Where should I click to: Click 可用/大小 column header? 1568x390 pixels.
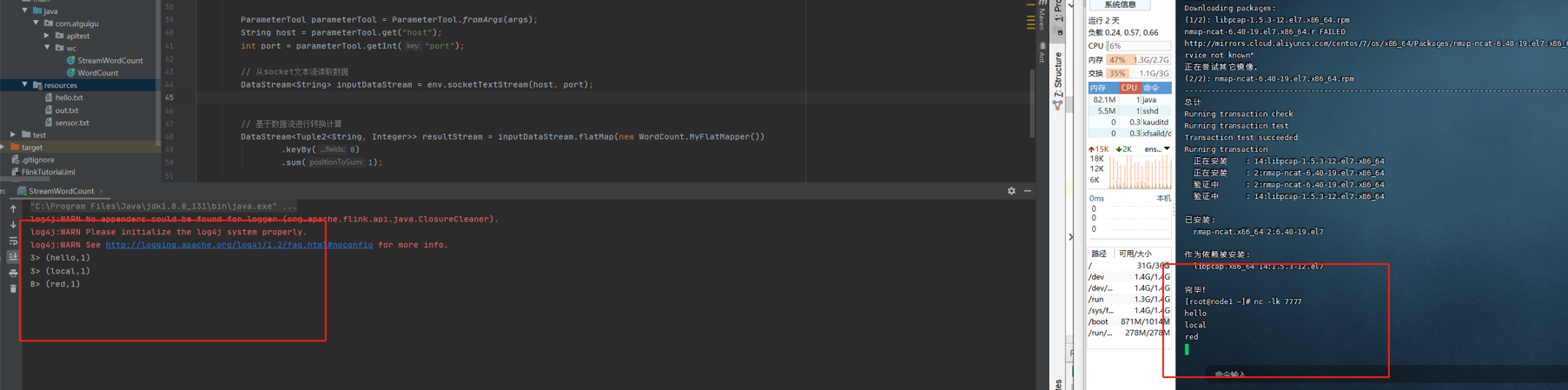point(1135,254)
